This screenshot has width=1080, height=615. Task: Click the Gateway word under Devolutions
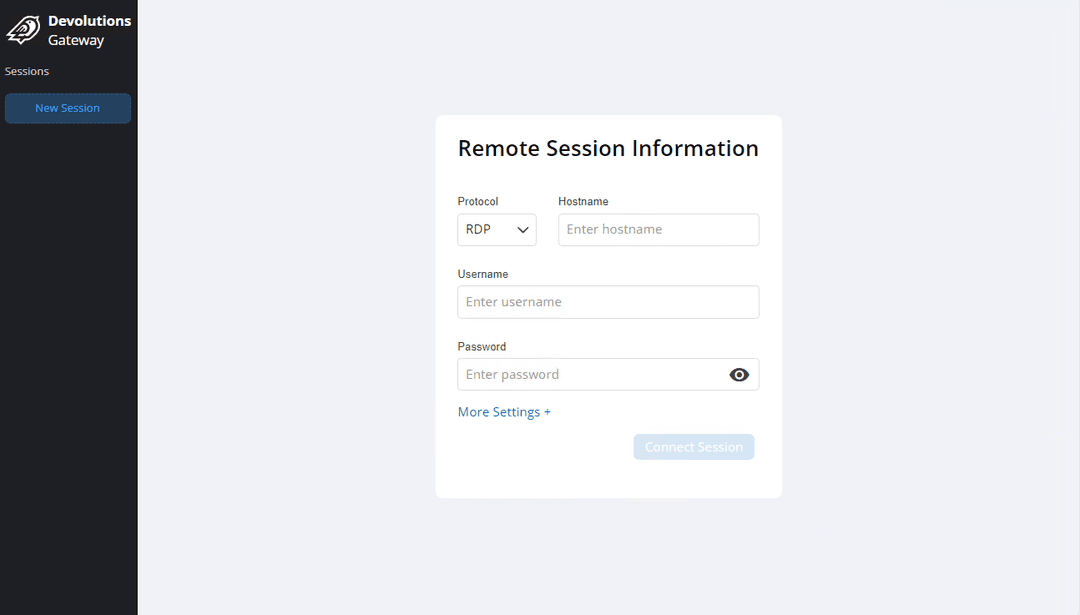click(x=76, y=41)
